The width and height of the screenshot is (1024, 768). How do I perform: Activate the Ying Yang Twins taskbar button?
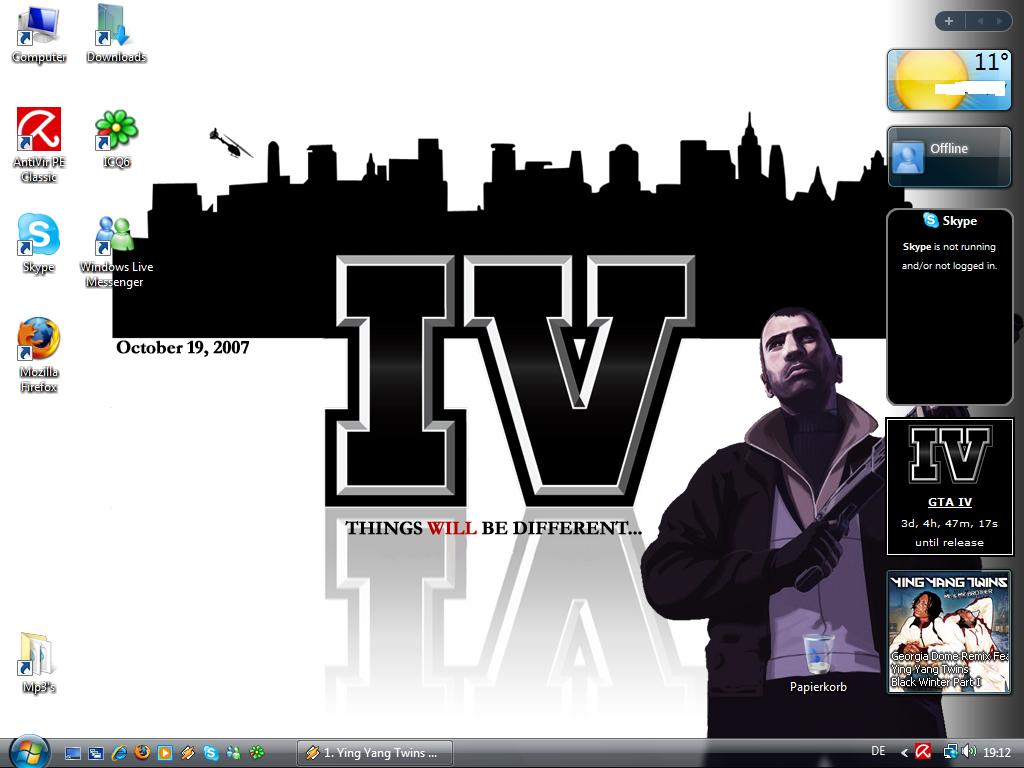375,753
